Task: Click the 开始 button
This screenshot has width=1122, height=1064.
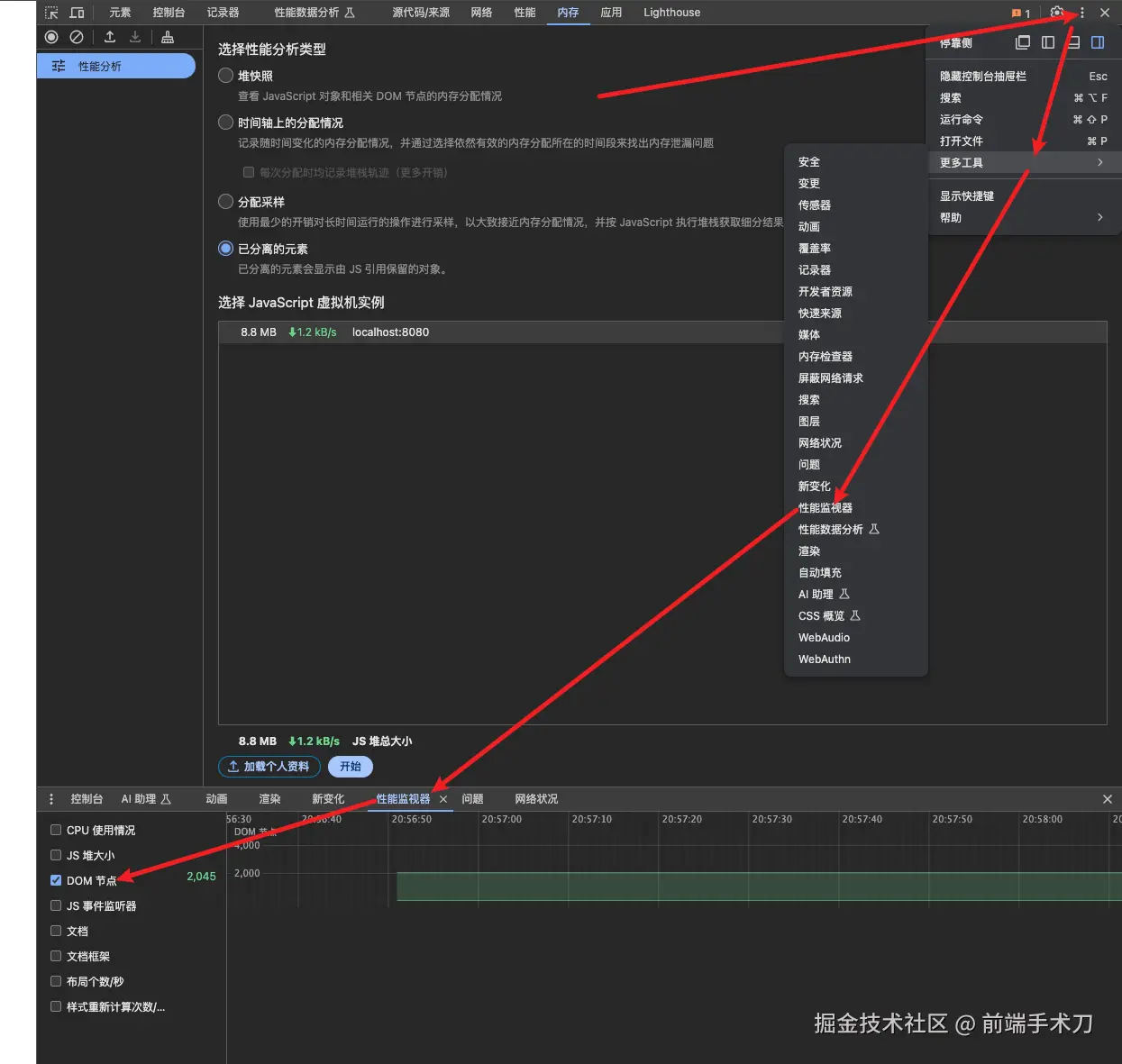Action: (x=351, y=767)
